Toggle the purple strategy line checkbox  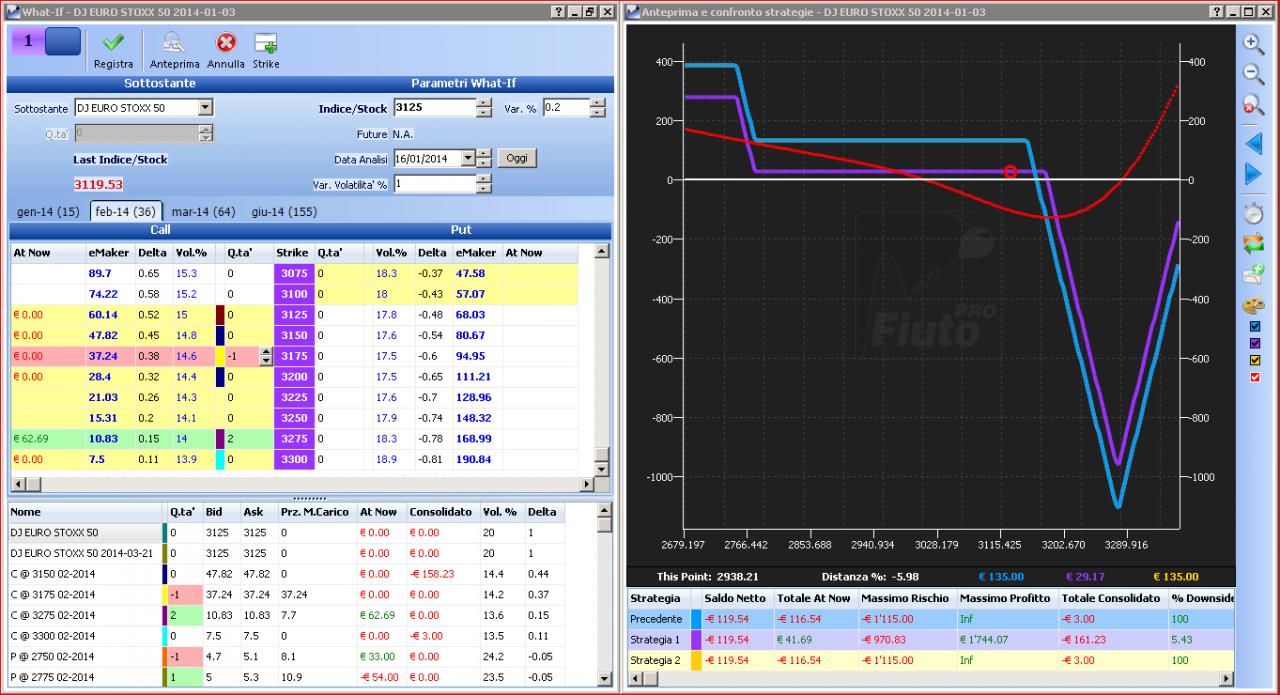click(1256, 343)
